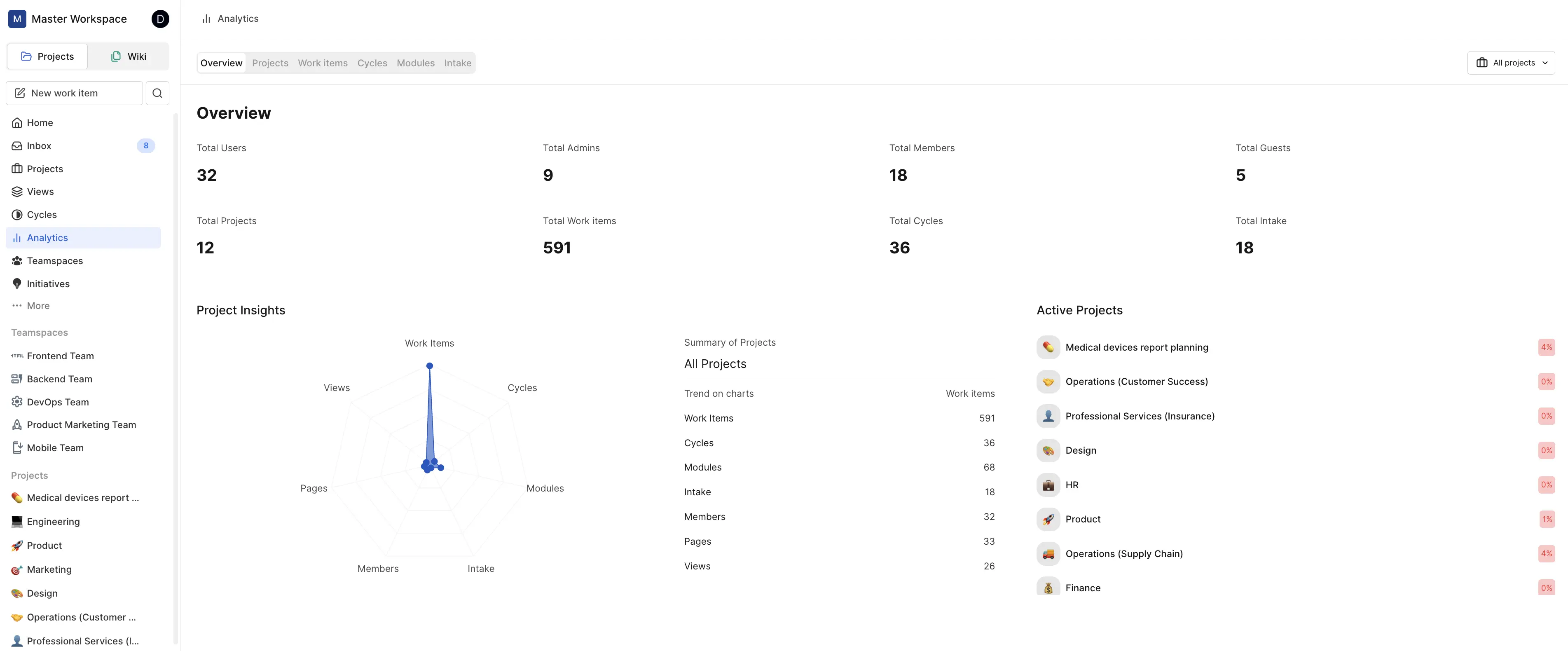Switch to Projects analytics tab
The width and height of the screenshot is (1568, 651).
pyautogui.click(x=270, y=63)
